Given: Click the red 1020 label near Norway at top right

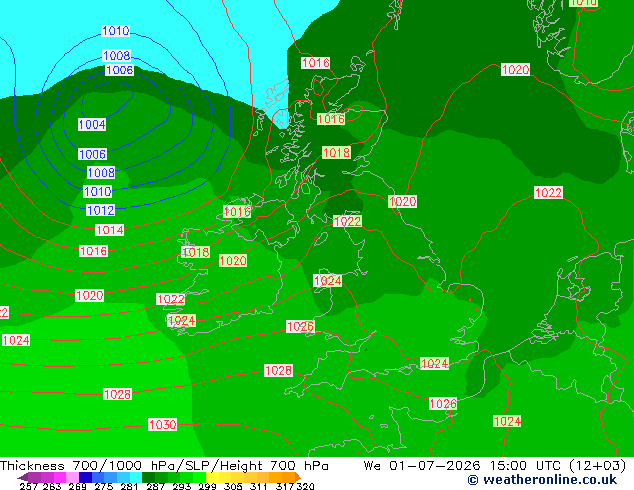Looking at the screenshot, I should 515,70.
